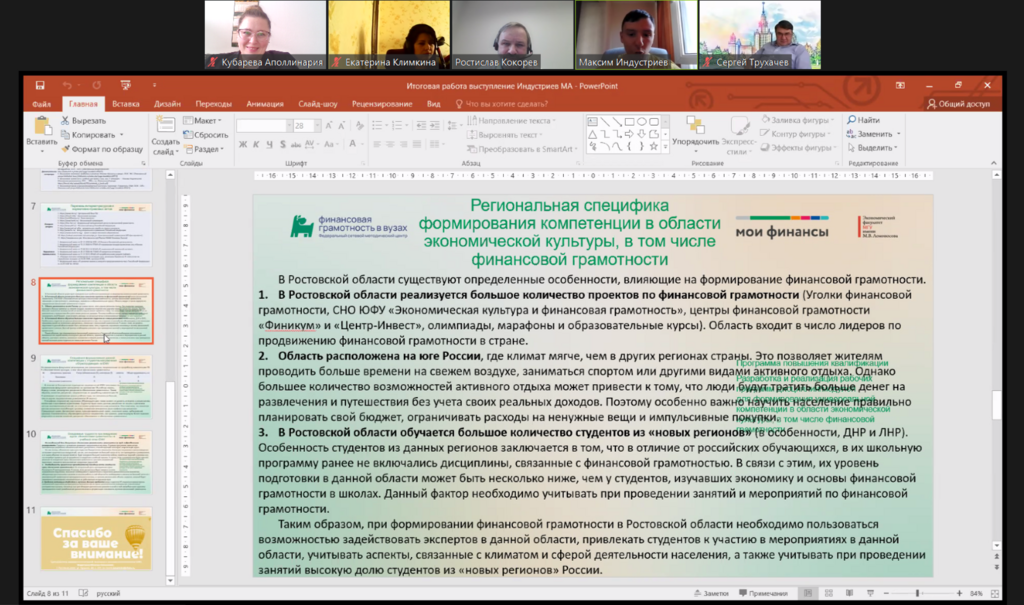Zoom out with the minus button
The image size is (1024, 605).
(x=886, y=593)
